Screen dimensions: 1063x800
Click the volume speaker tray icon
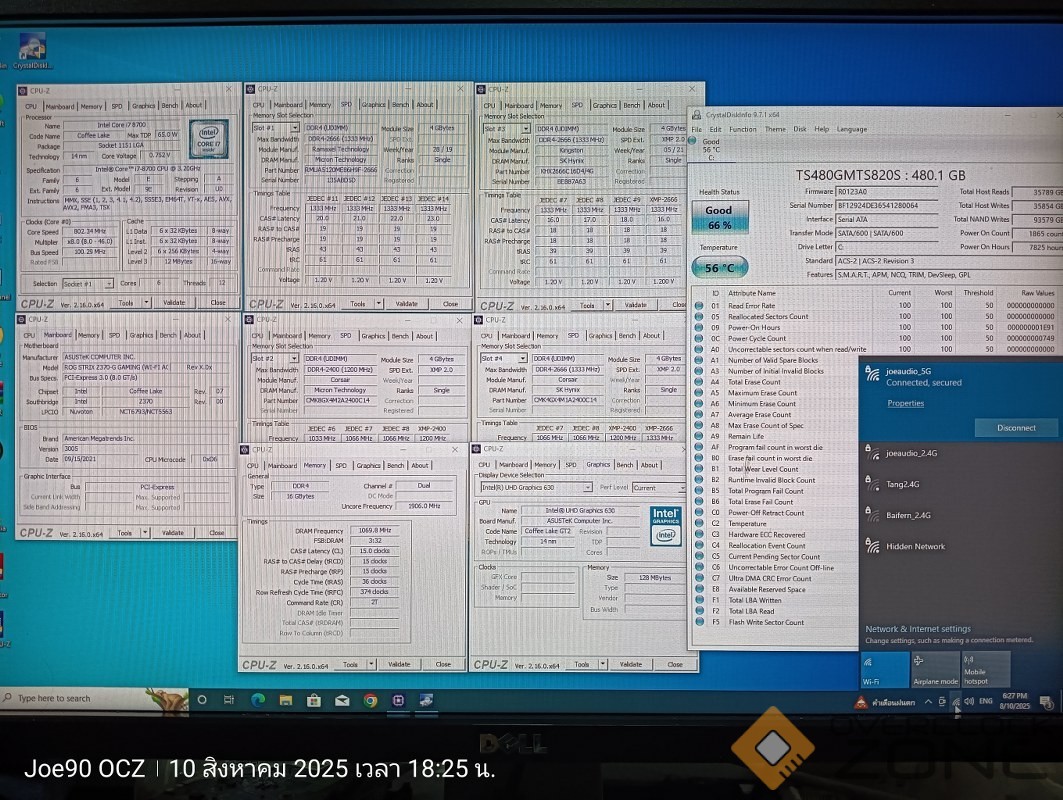tap(969, 702)
